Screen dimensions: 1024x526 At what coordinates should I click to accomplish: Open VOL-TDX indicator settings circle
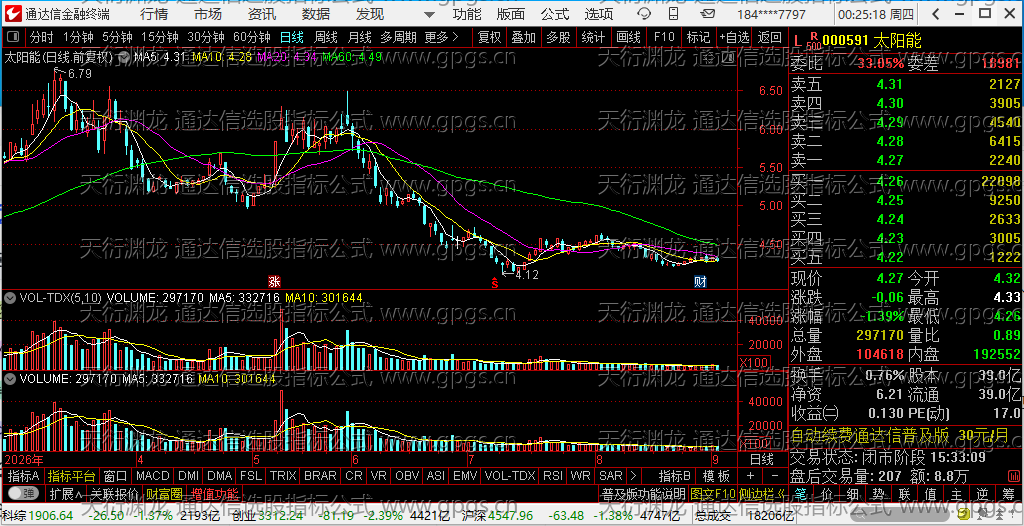tap(10, 298)
